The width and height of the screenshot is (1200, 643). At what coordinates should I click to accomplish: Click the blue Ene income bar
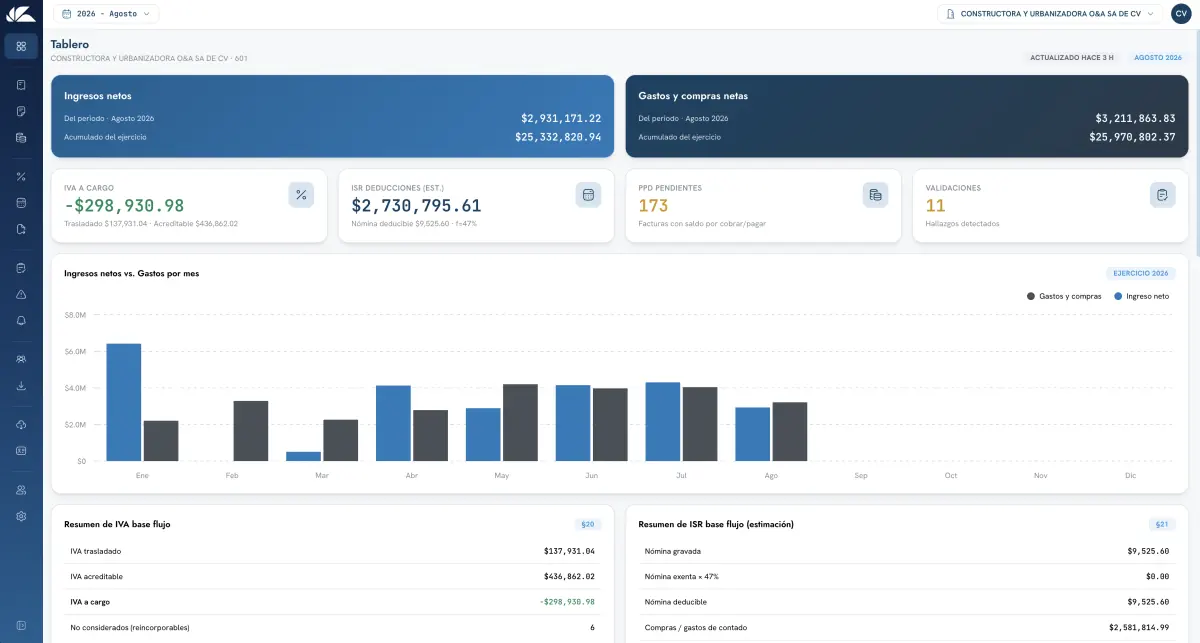[x=124, y=402]
